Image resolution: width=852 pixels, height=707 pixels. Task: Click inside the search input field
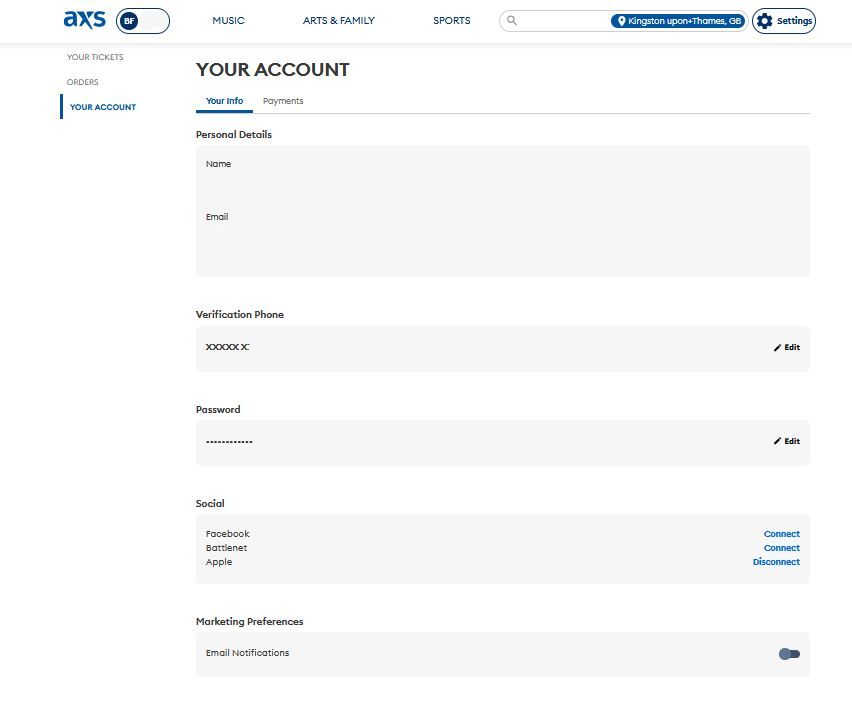coord(560,20)
